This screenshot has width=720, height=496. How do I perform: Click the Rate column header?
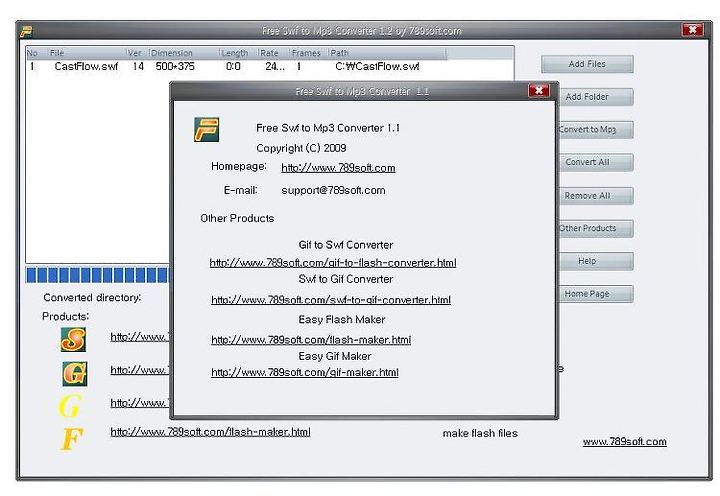pos(274,53)
